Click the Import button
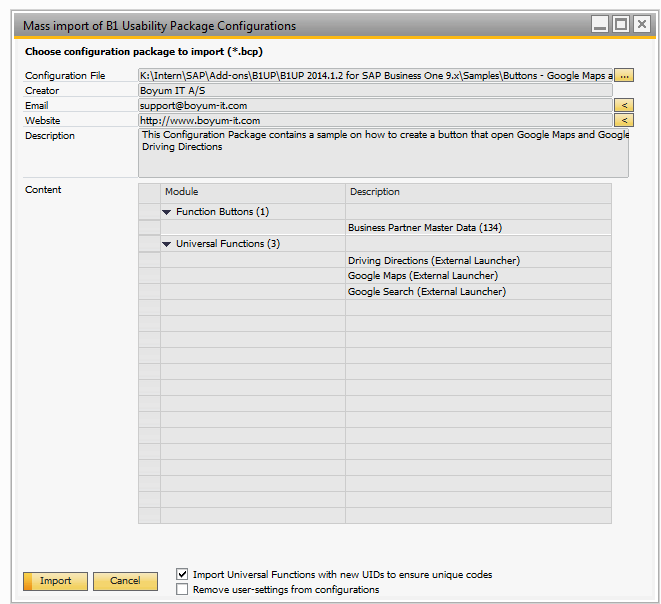 click(x=55, y=581)
